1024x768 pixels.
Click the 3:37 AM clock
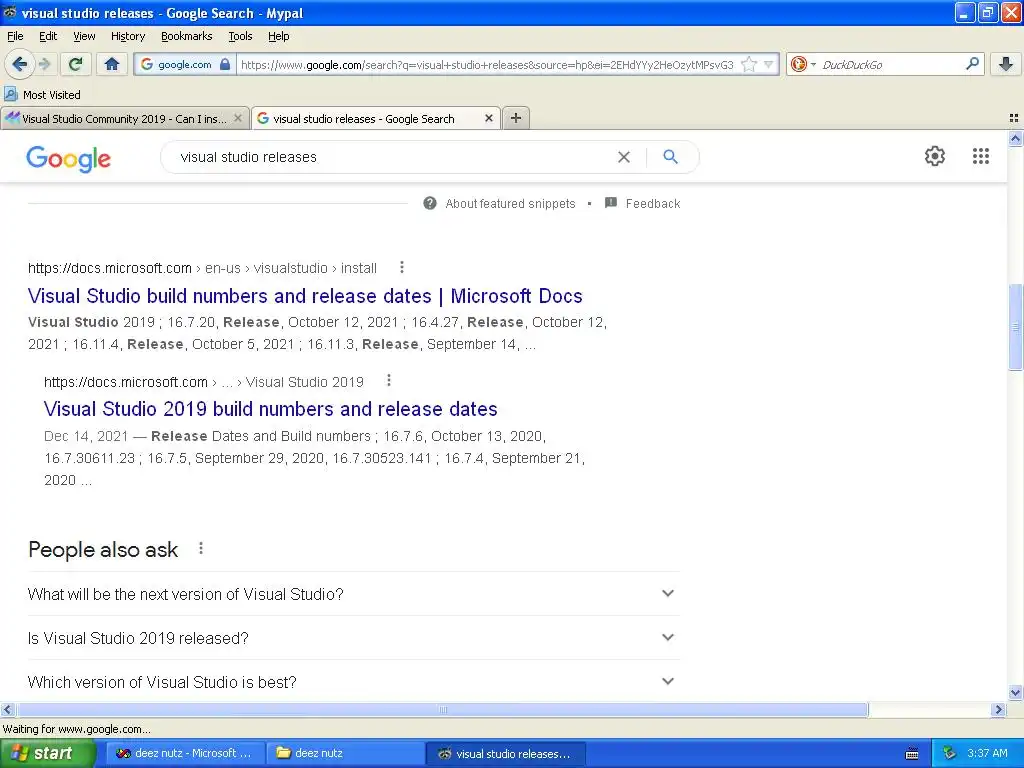(x=987, y=753)
